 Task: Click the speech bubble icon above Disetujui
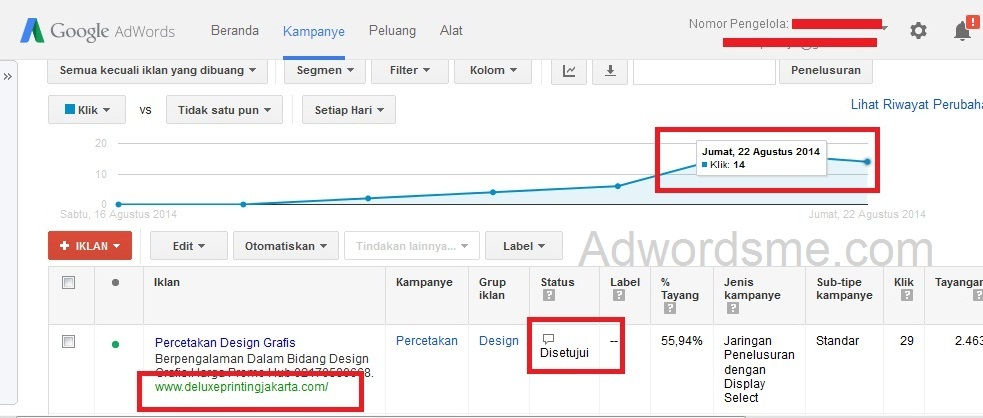pyautogui.click(x=548, y=339)
